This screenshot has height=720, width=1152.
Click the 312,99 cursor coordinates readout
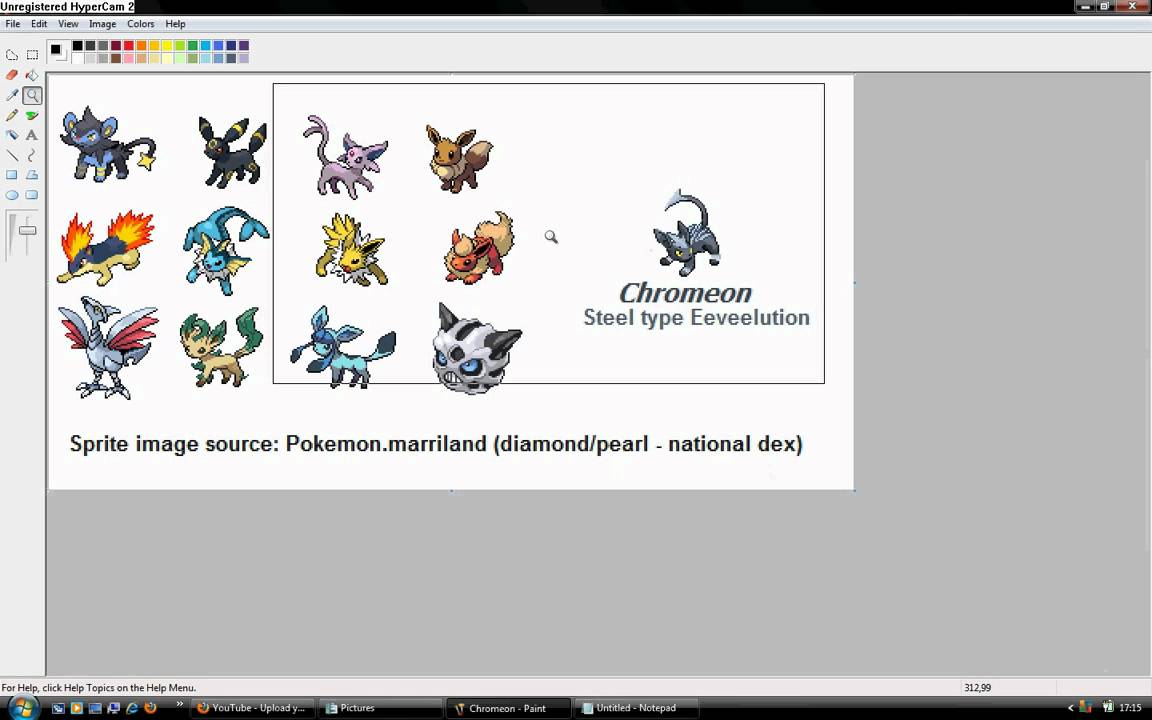point(977,688)
